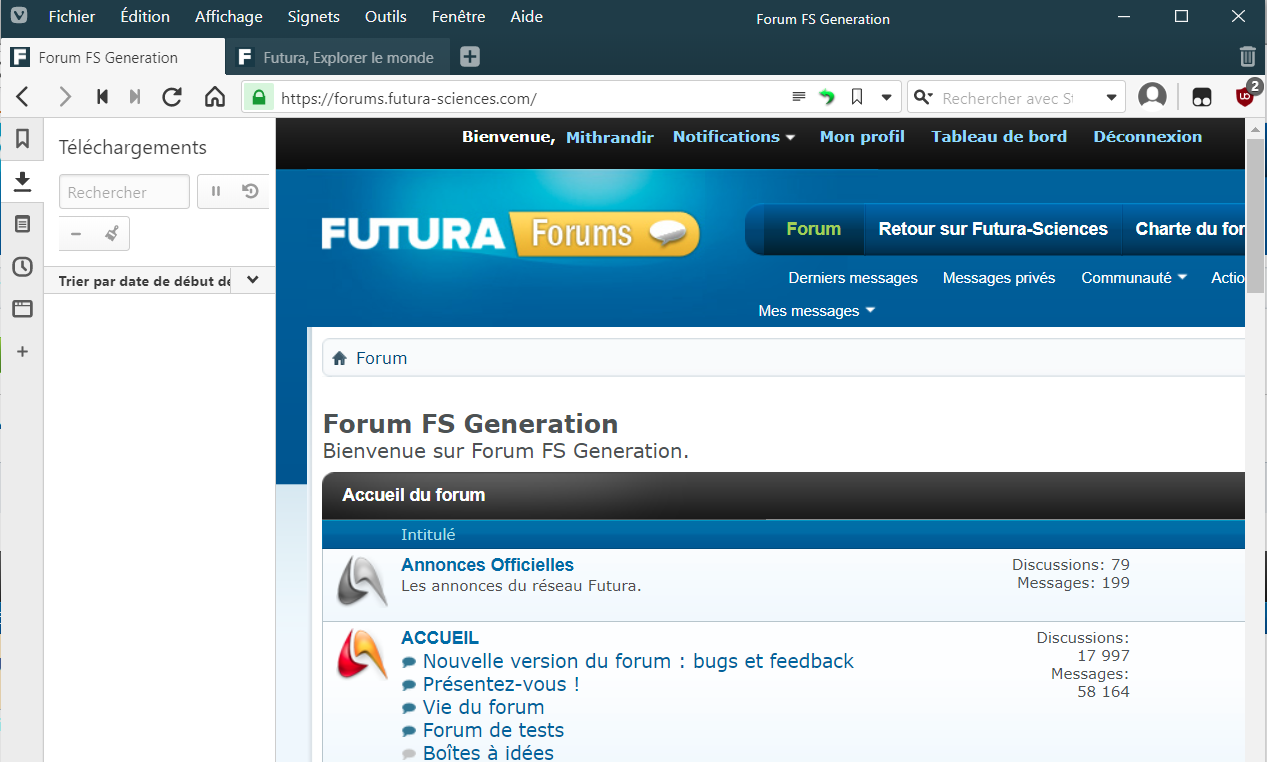Open the Signets menu
The image size is (1267, 762).
point(313,17)
